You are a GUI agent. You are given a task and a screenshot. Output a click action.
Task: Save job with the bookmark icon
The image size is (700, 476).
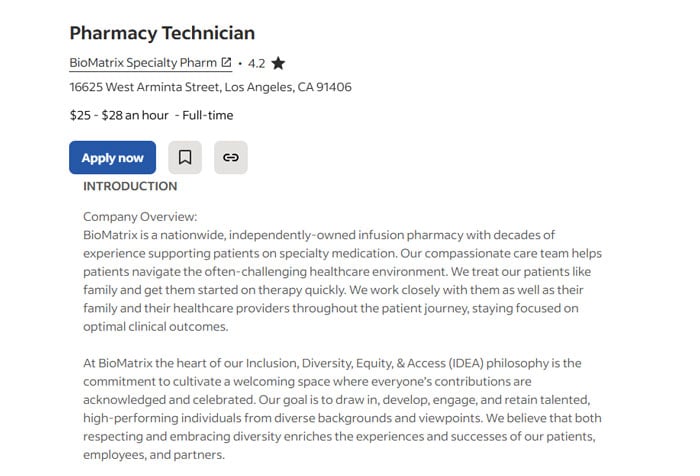(x=185, y=158)
